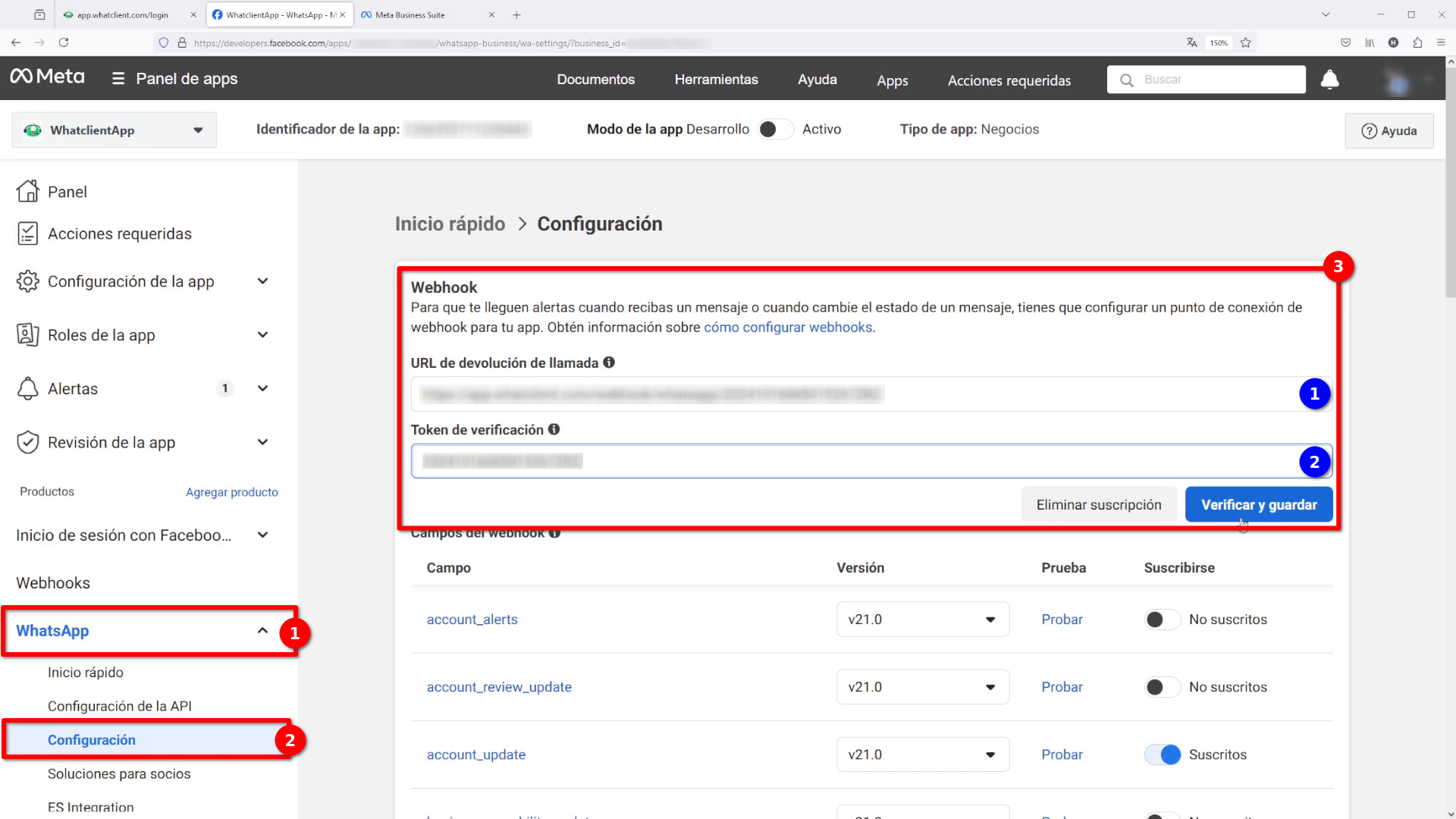Open notifications bell icon
This screenshot has height=819, width=1456.
pyautogui.click(x=1330, y=79)
